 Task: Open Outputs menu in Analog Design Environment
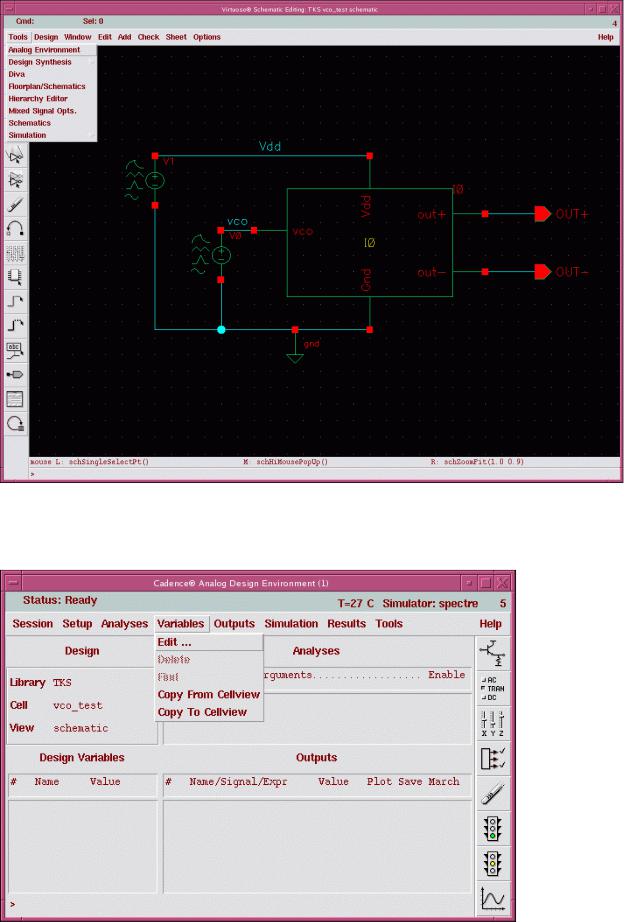234,623
